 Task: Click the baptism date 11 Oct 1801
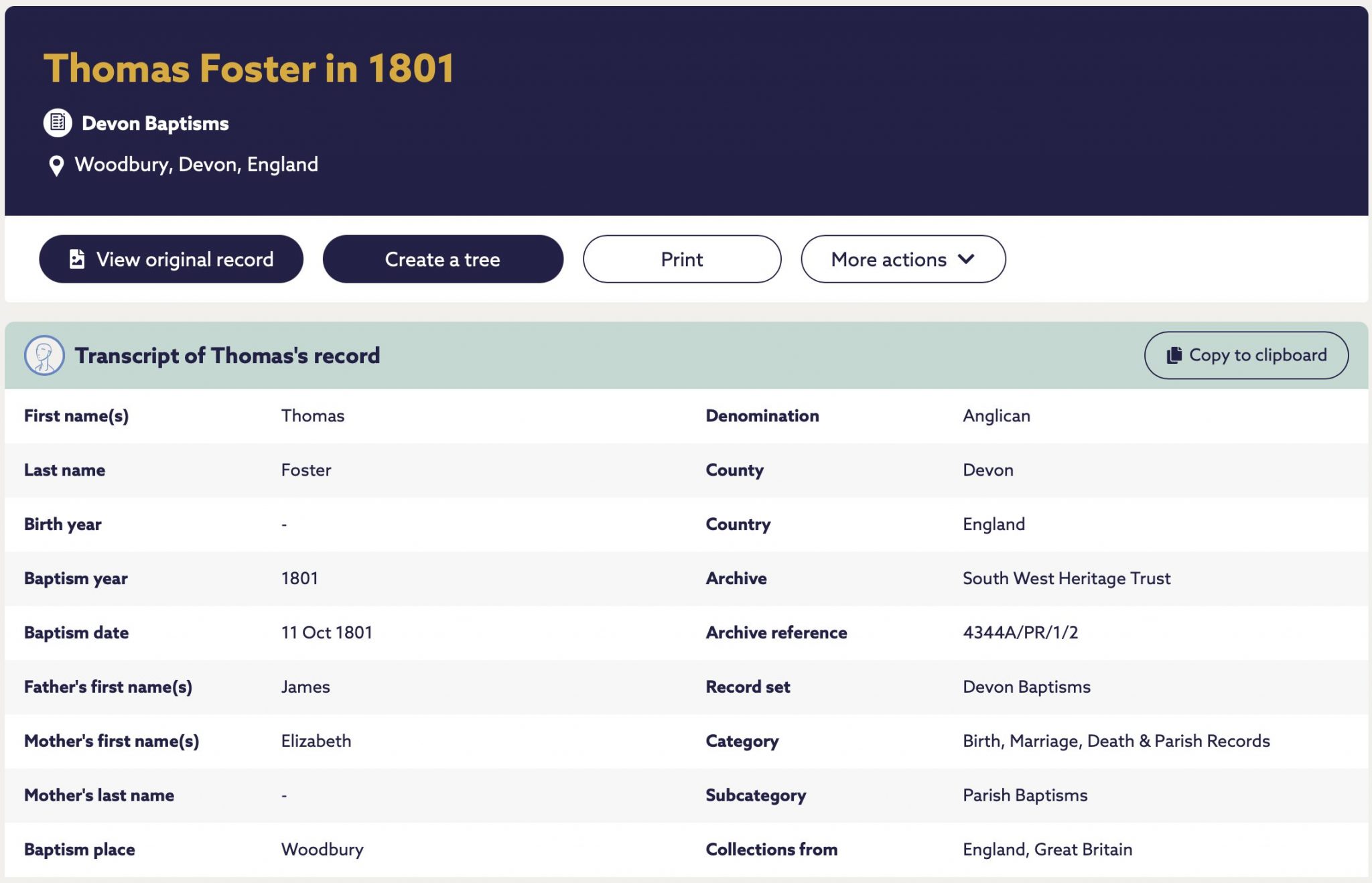coord(326,632)
